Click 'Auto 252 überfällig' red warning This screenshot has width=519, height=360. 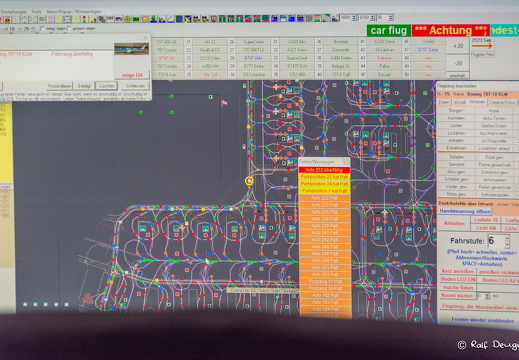(x=324, y=170)
